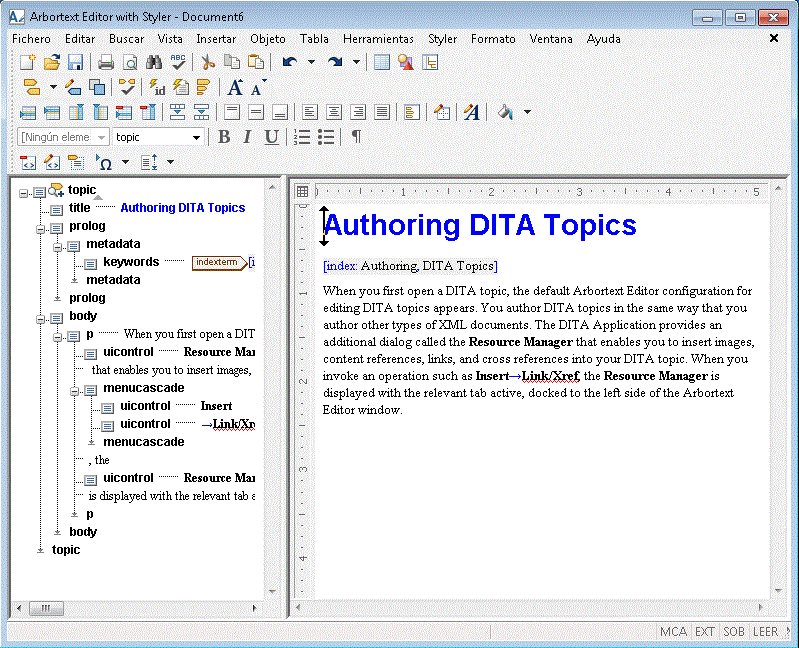Click the Paste clipboard icon
This screenshot has height=648, width=799.
click(x=256, y=62)
